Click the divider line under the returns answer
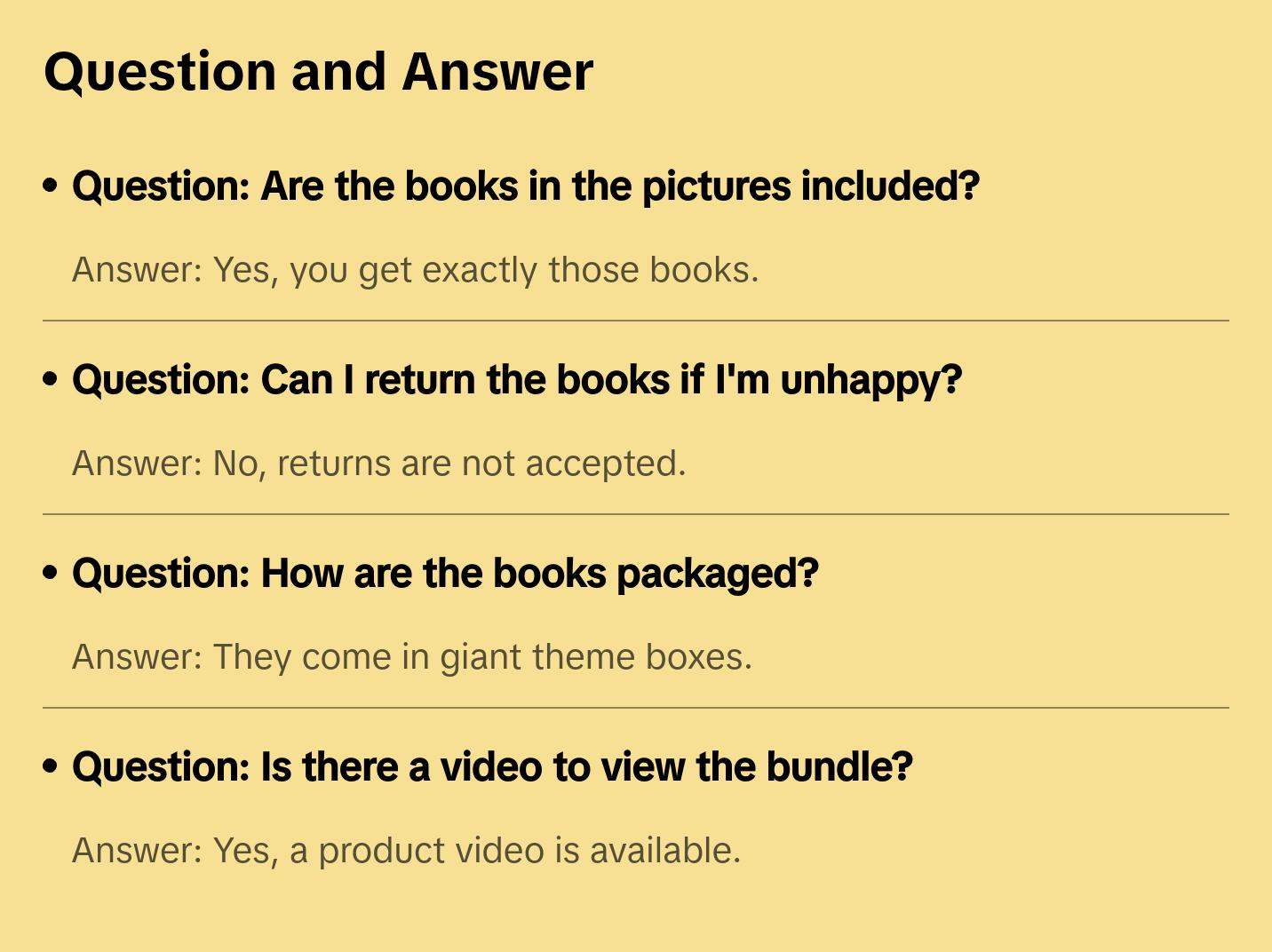This screenshot has height=952, width=1272. click(x=635, y=514)
